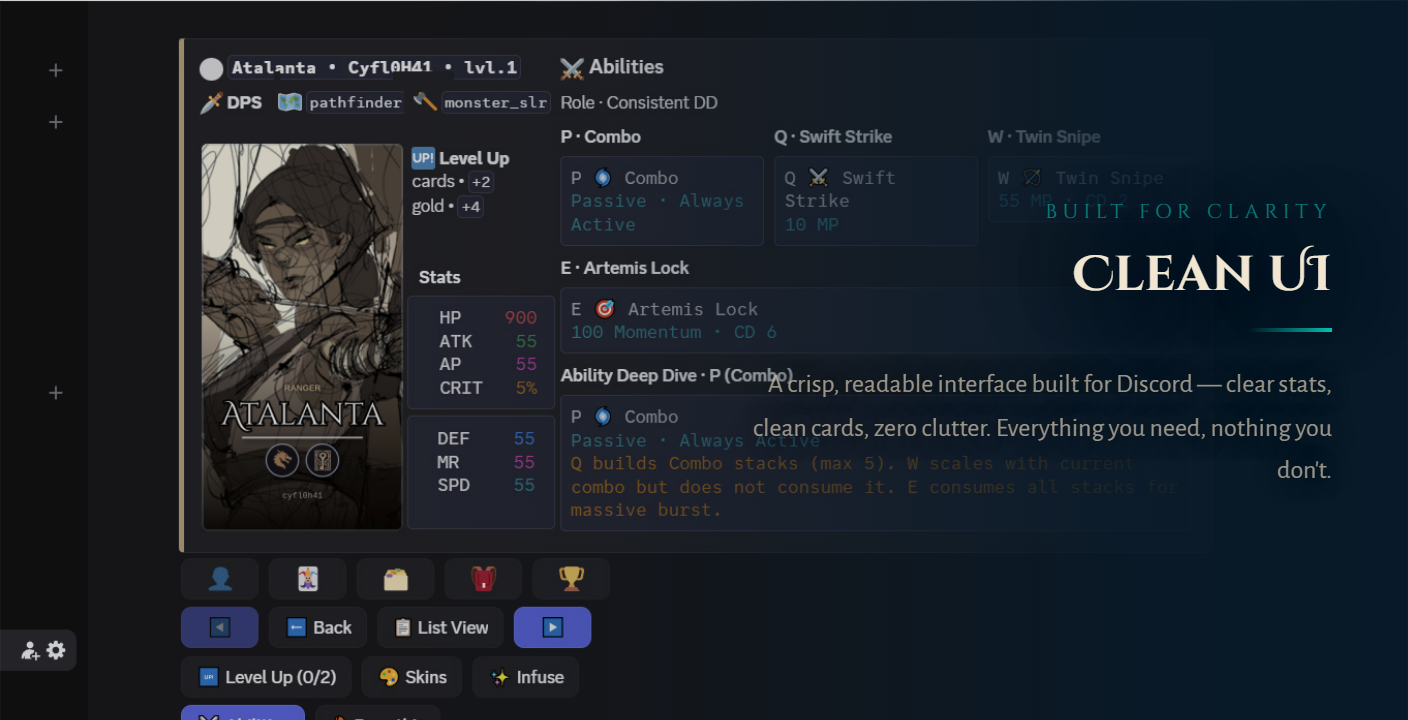1408x720 pixels.
Task: Open the Skins button
Action: [x=412, y=677]
